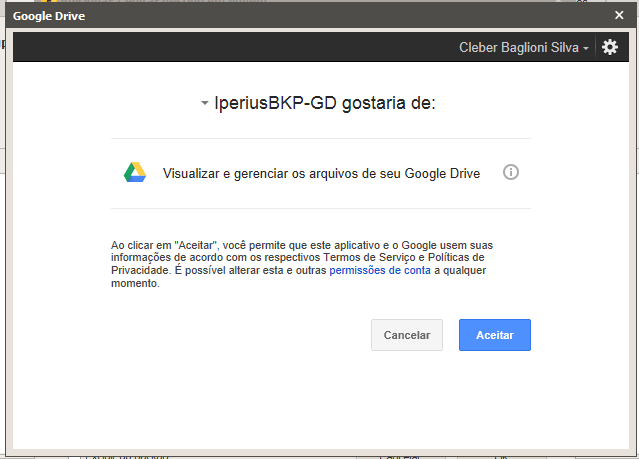Image resolution: width=639 pixels, height=459 pixels.
Task: Open the permissões de conta link
Action: pos(380,270)
